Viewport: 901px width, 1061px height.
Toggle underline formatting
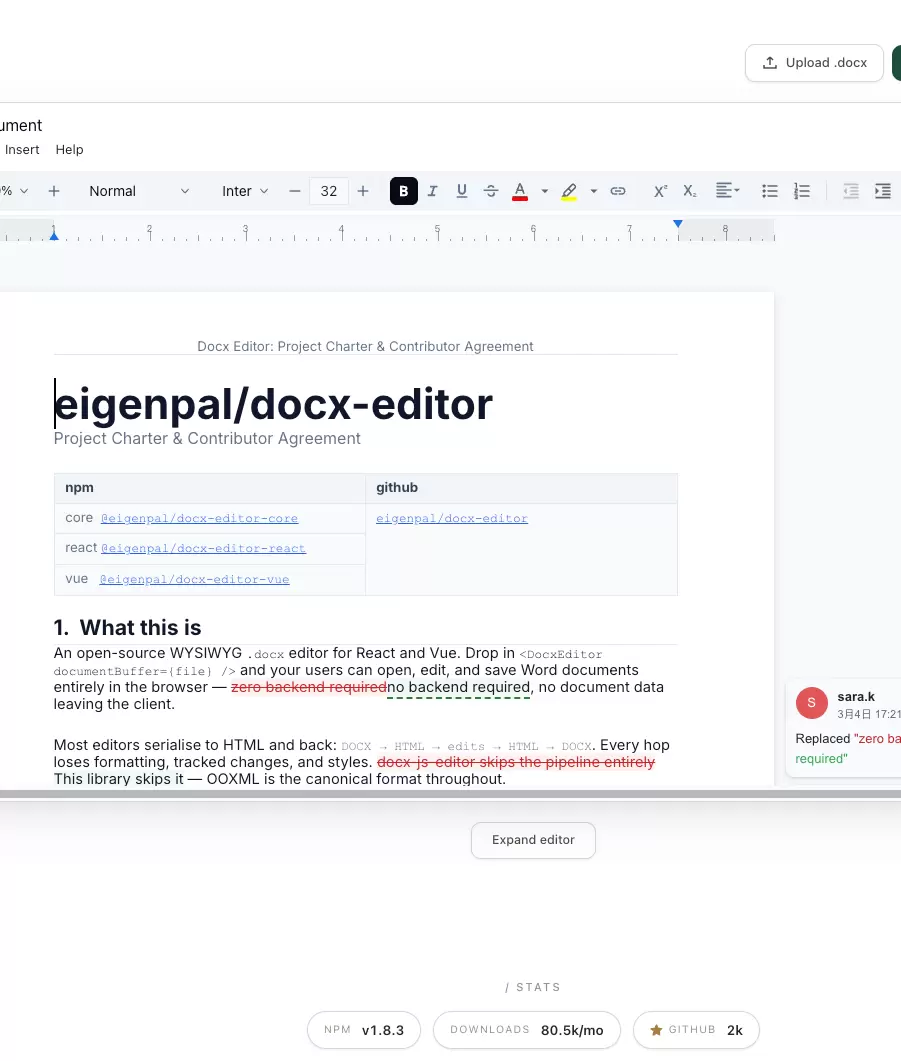(x=462, y=191)
